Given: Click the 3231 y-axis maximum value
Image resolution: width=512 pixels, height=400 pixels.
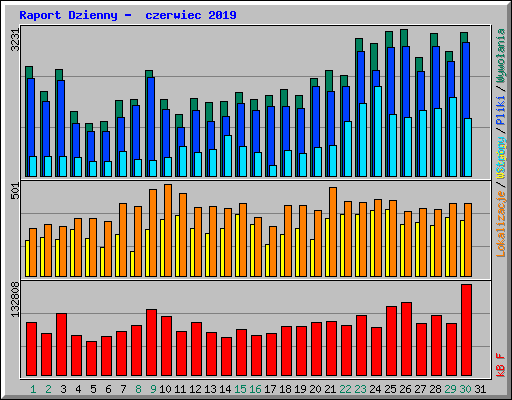Looking at the screenshot, I should [15, 40].
